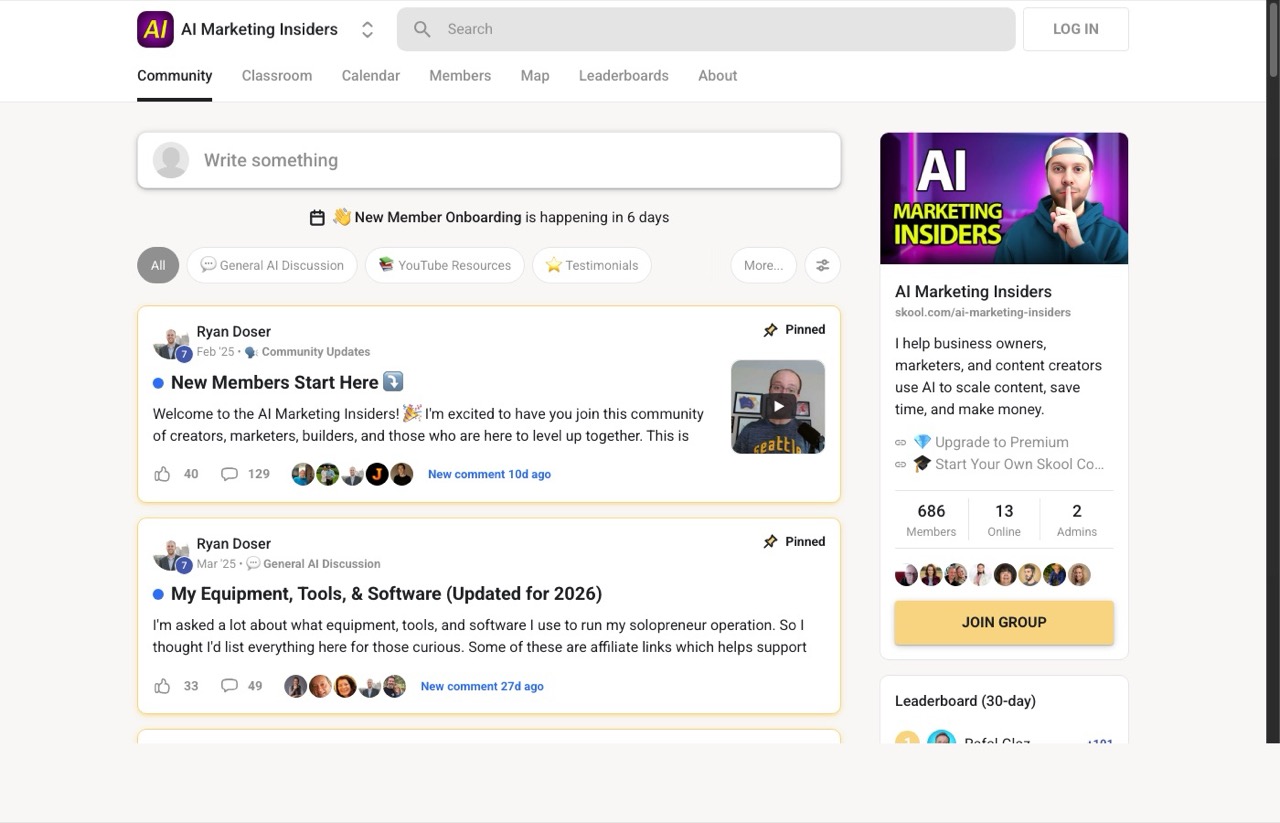Like the Equipment, Tools, & Software post
Screen dimensions: 1280x823
point(162,686)
